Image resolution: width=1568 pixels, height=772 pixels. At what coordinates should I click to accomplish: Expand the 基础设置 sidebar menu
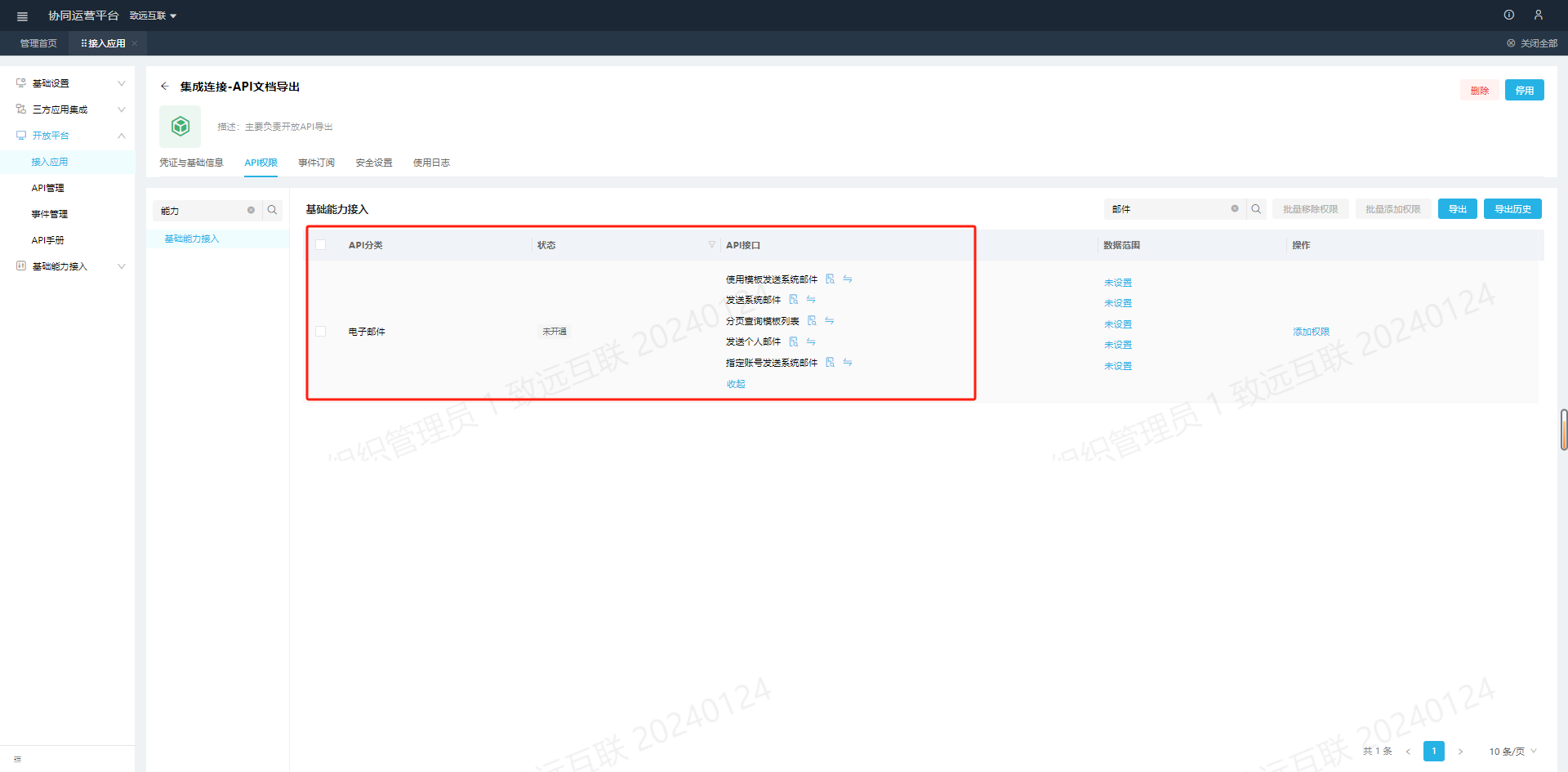tap(68, 83)
